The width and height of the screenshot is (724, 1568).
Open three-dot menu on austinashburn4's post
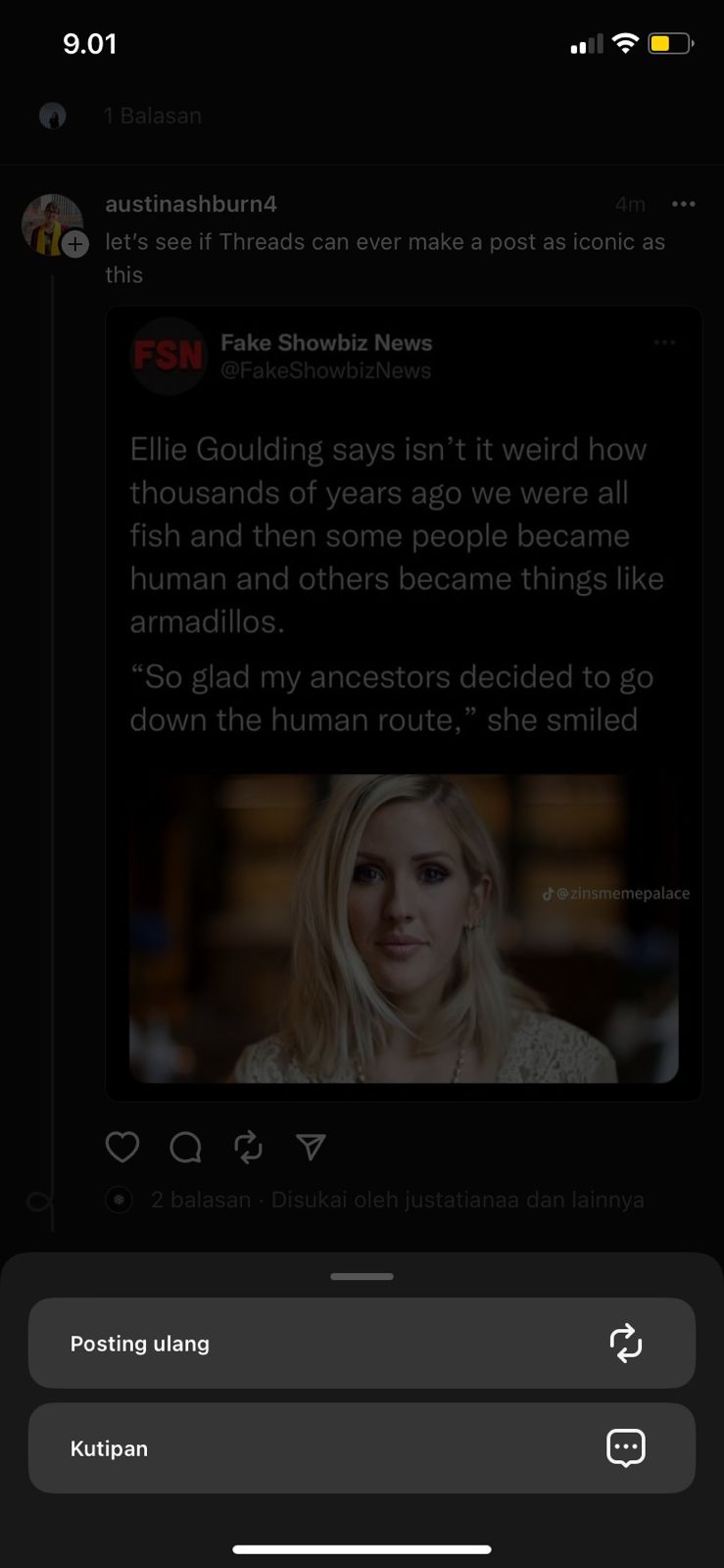683,204
